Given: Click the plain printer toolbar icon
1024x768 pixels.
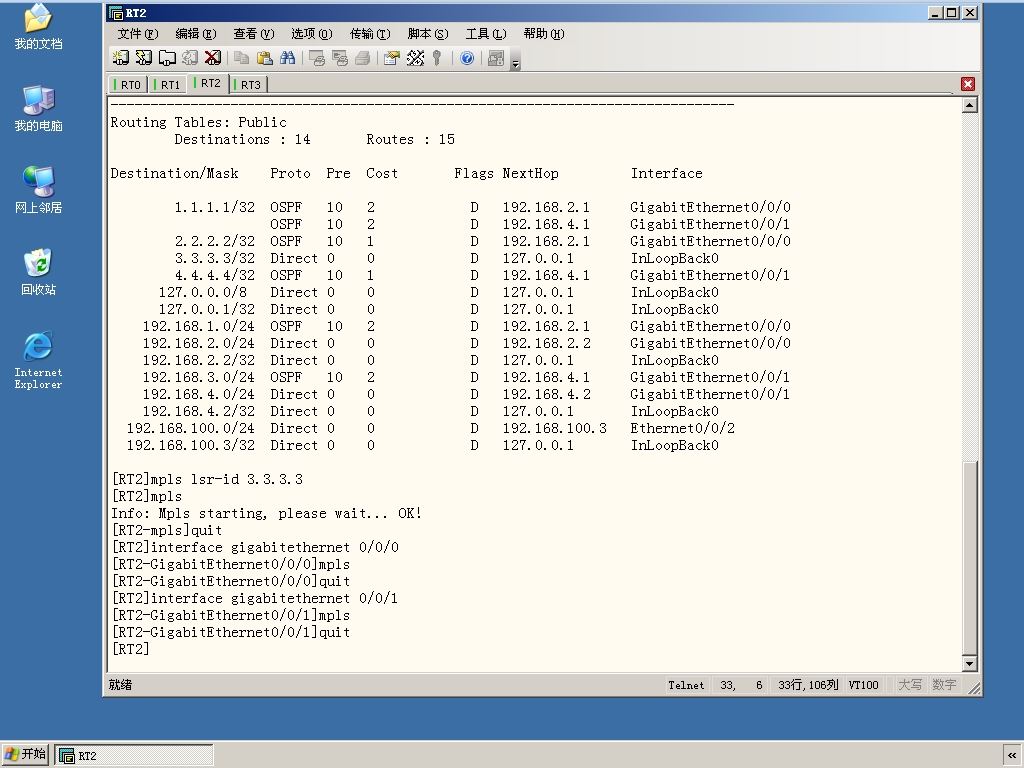Looking at the screenshot, I should tap(362, 58).
